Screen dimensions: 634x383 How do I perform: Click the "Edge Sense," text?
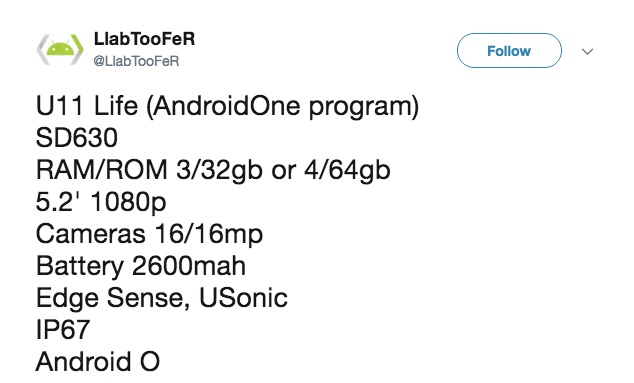(x=113, y=299)
